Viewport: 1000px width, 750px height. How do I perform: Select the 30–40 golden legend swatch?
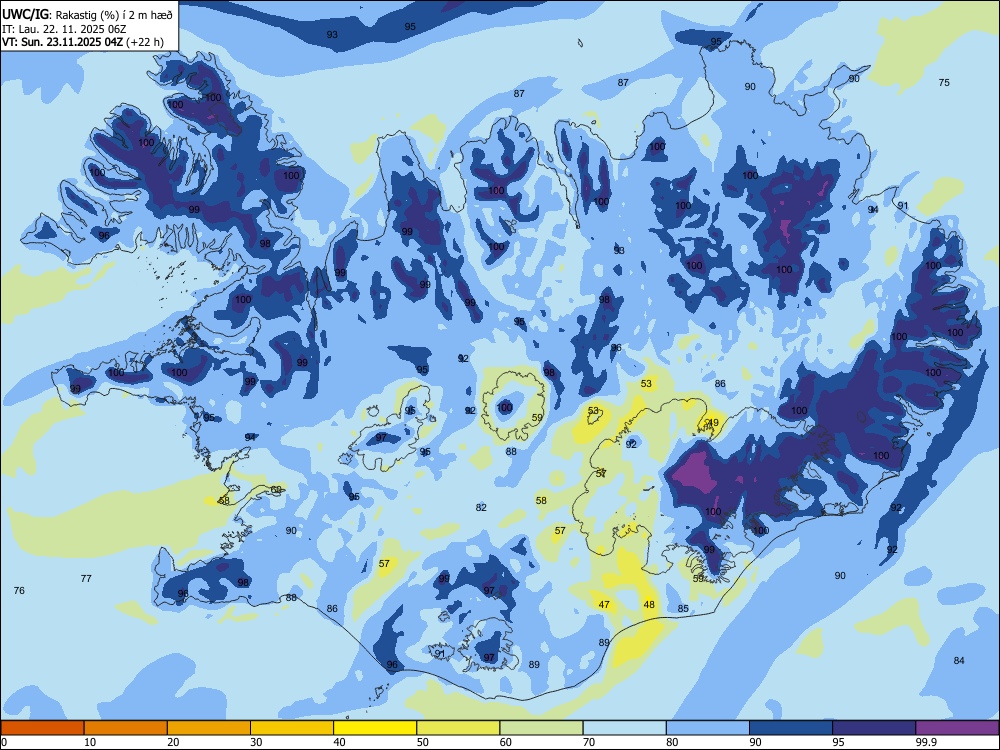coord(292,728)
